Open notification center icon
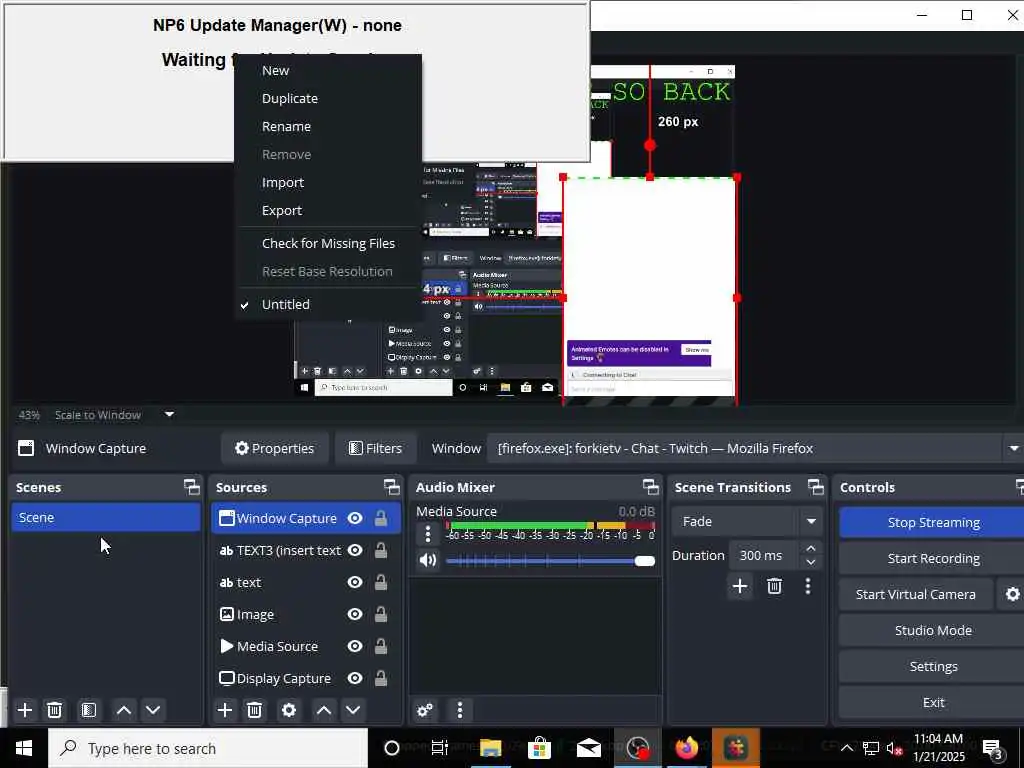 993,749
